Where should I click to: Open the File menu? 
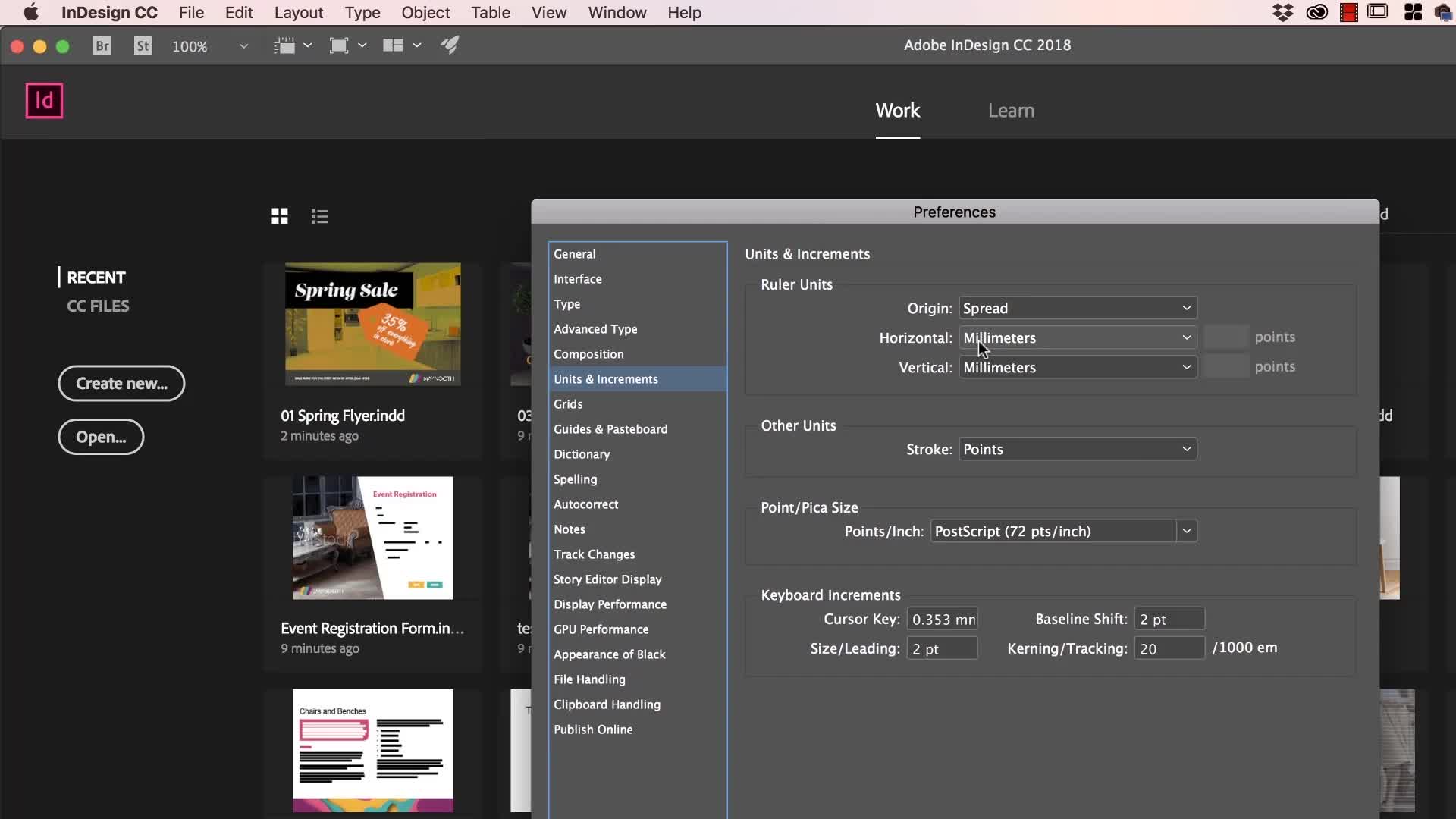click(191, 12)
